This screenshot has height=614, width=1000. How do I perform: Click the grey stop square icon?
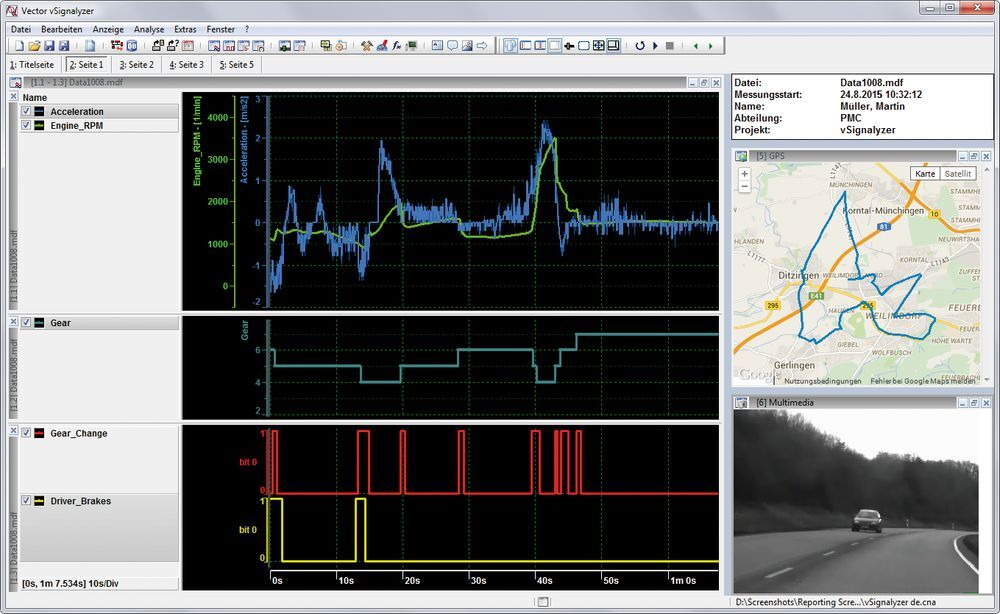click(669, 46)
